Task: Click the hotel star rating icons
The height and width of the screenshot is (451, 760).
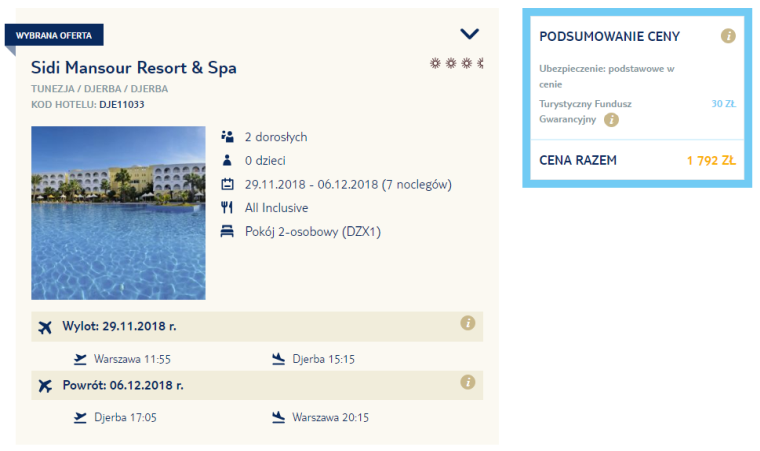Action: point(456,64)
